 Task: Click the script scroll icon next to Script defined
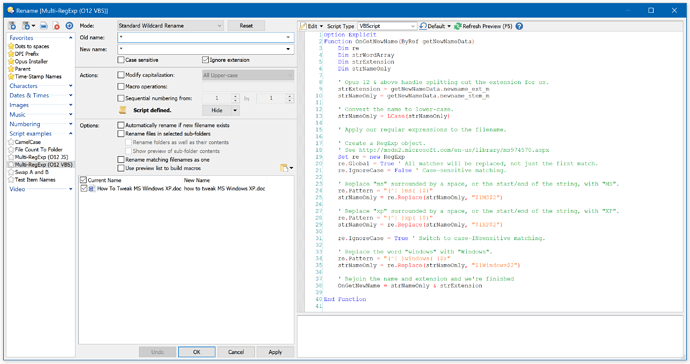123,110
